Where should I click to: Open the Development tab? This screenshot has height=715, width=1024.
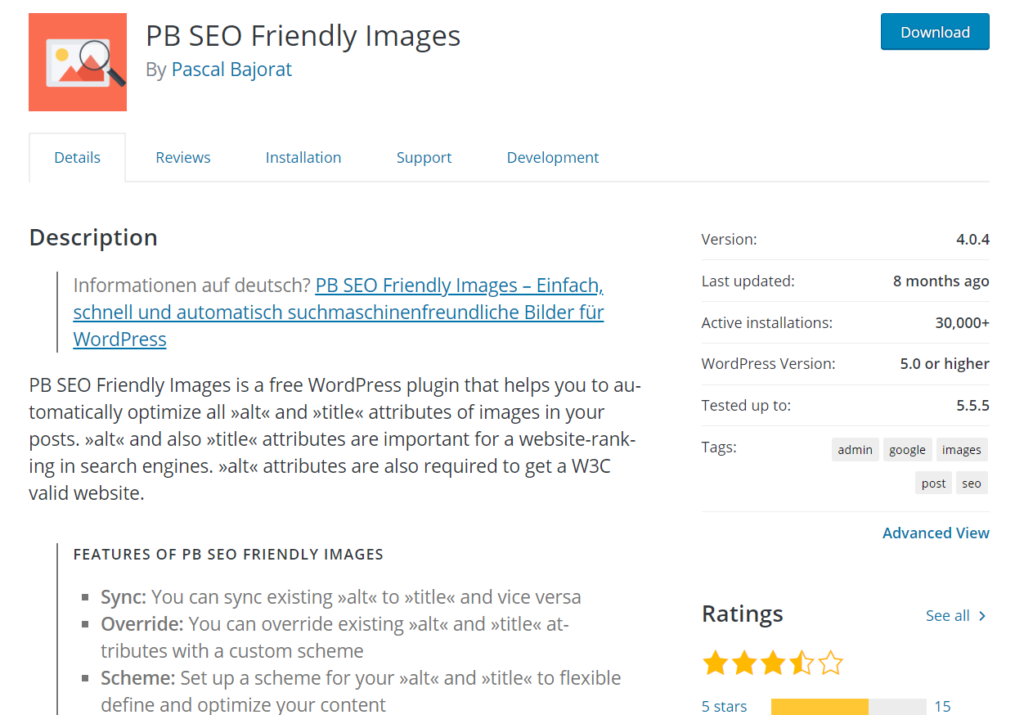(552, 157)
